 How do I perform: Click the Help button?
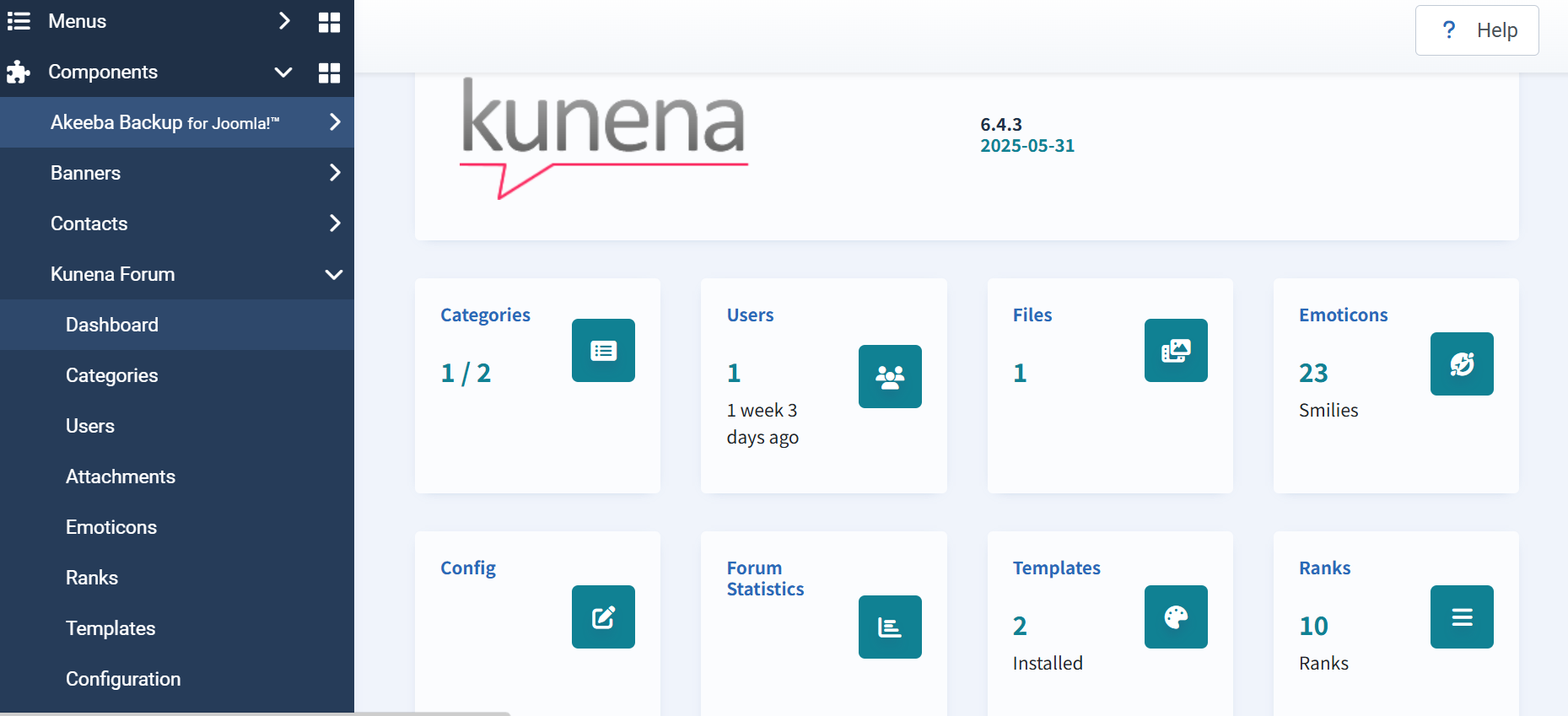(1477, 30)
